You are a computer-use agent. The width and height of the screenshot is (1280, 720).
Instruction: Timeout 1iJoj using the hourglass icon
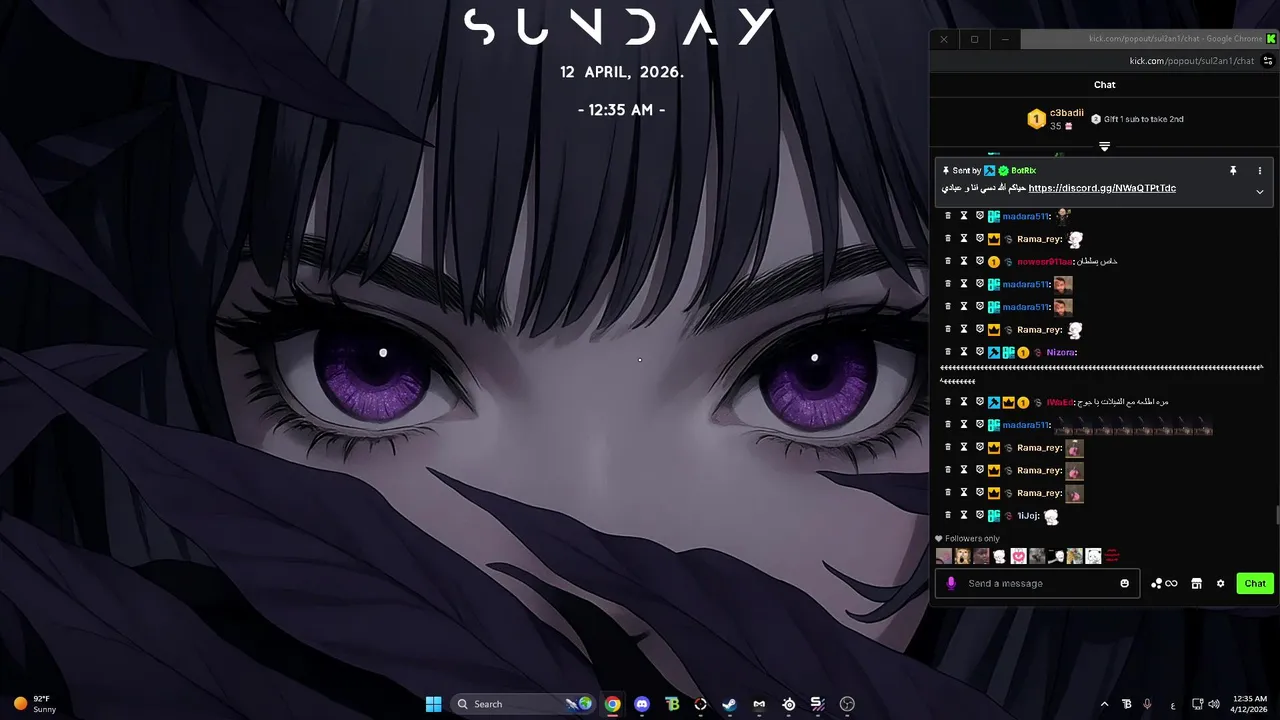(964, 515)
